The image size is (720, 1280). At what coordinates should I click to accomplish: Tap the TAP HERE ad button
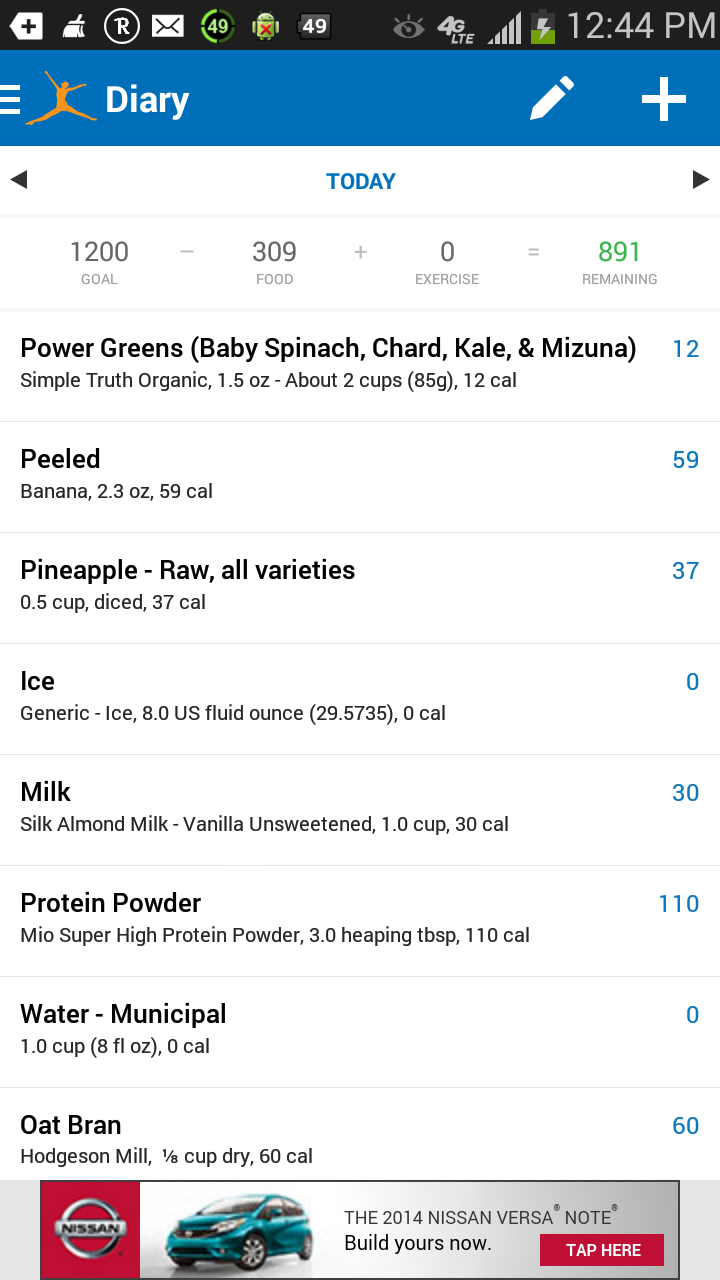pos(602,1250)
